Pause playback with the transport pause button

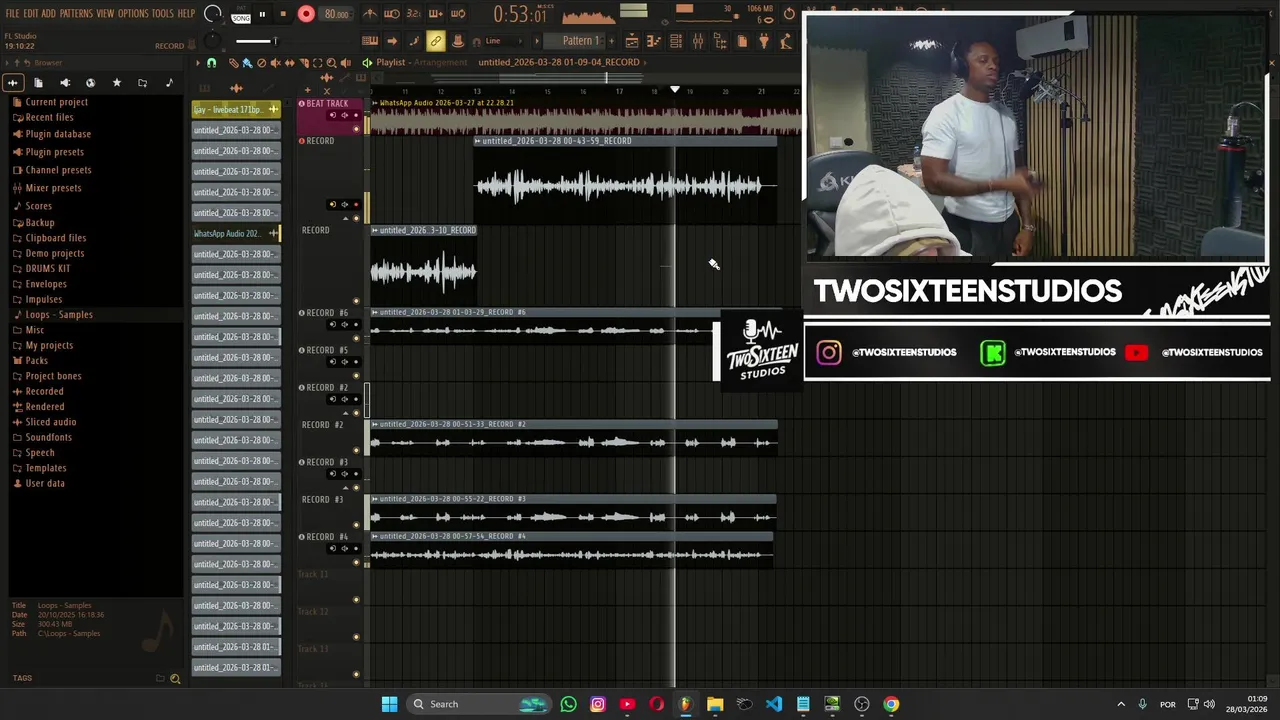(x=262, y=14)
